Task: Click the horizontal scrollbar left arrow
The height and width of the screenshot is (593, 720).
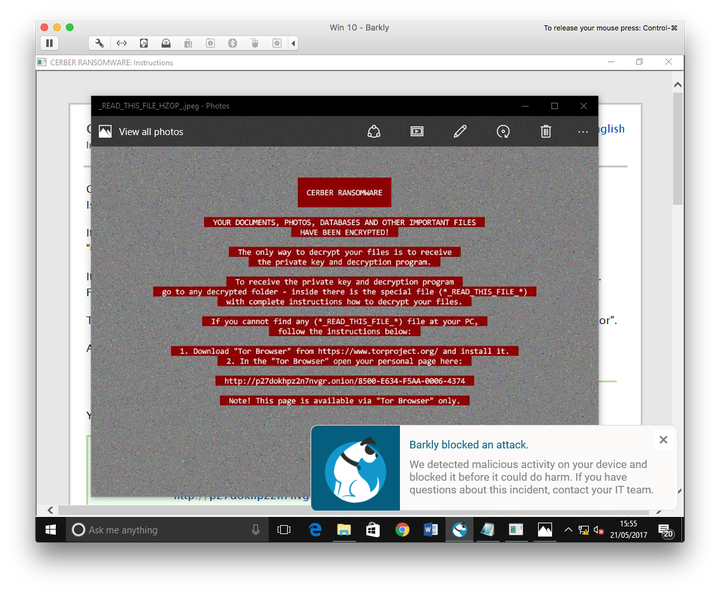Action: pyautogui.click(x=50, y=510)
